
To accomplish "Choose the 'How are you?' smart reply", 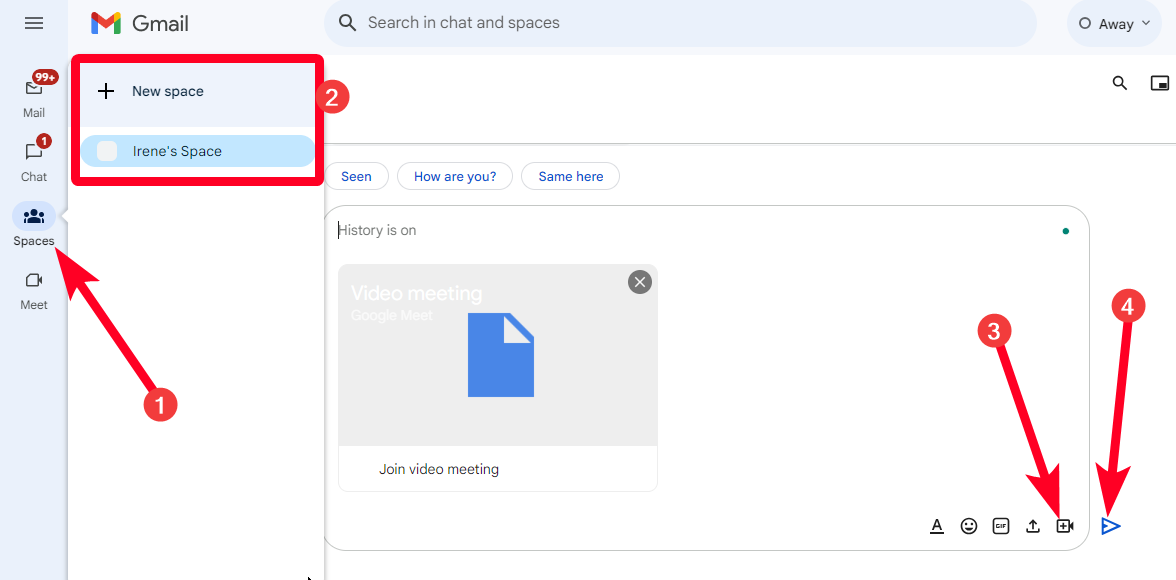I will (x=455, y=176).
